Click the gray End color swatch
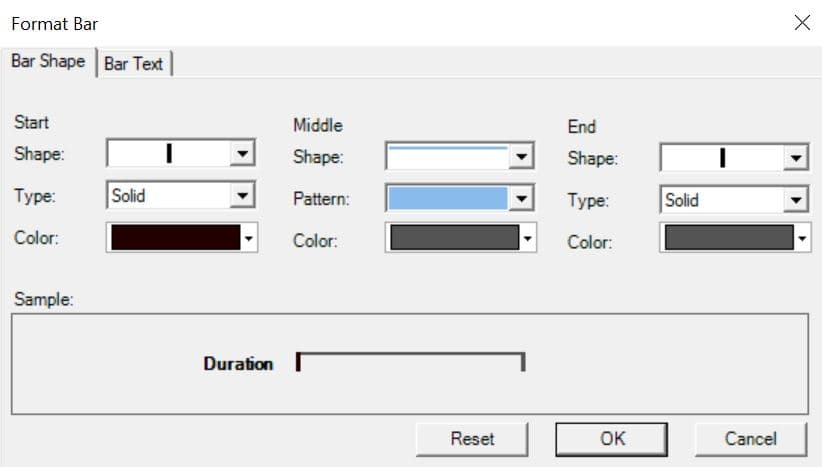 point(728,238)
